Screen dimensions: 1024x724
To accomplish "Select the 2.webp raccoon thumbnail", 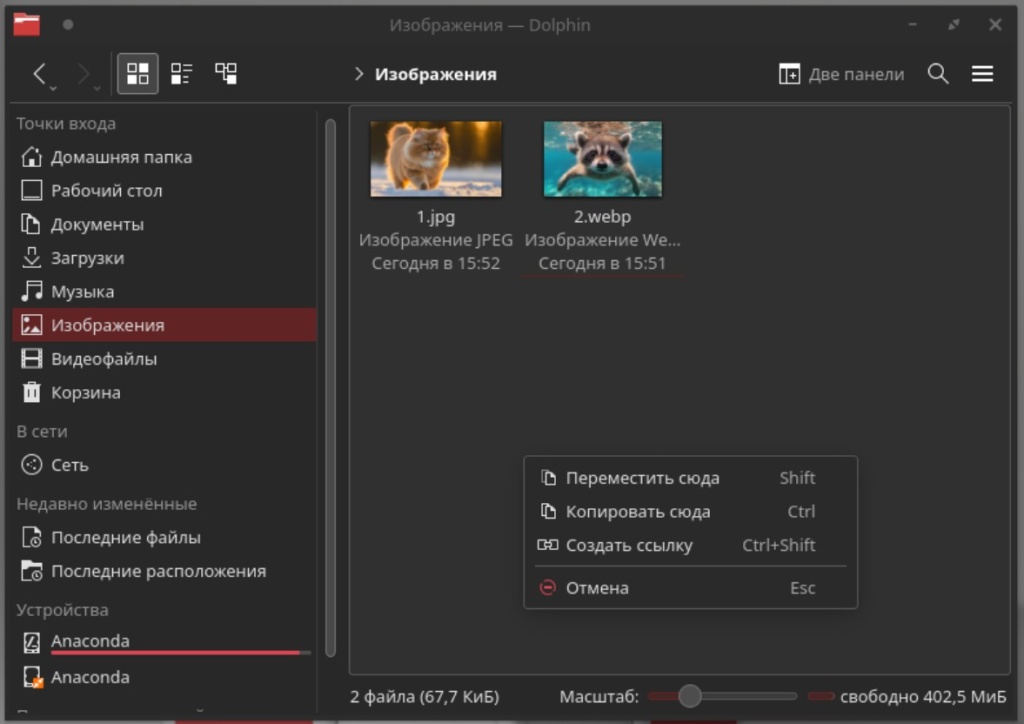I will coord(602,159).
